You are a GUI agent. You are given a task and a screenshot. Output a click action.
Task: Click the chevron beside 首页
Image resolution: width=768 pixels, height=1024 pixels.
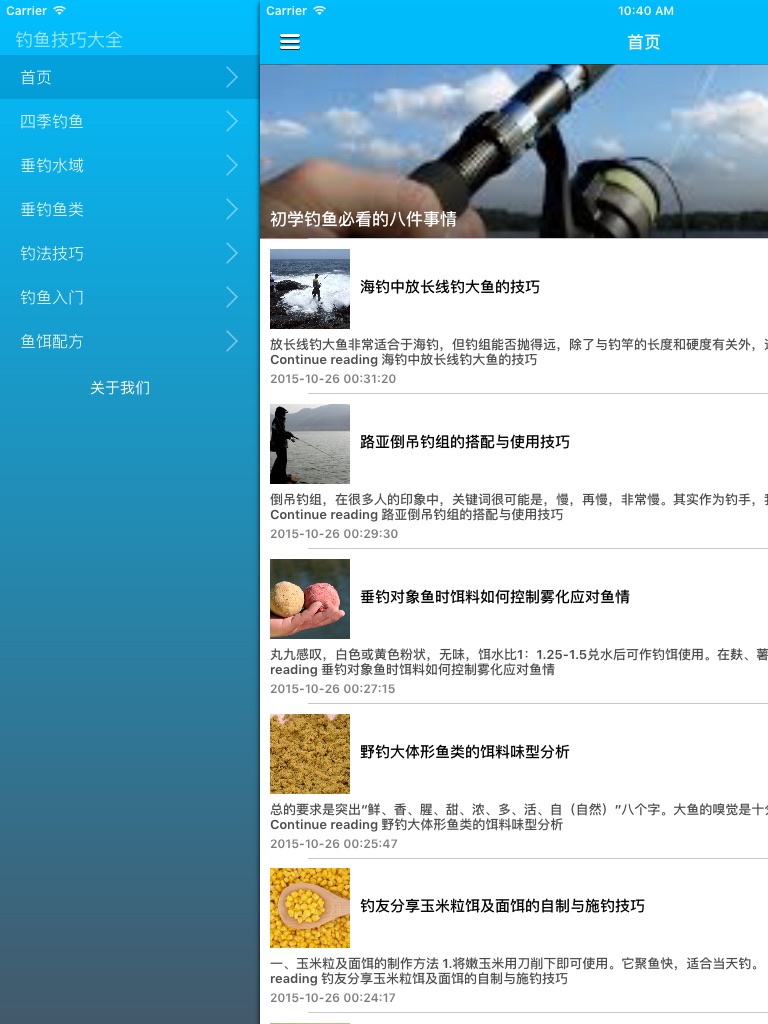[x=232, y=77]
